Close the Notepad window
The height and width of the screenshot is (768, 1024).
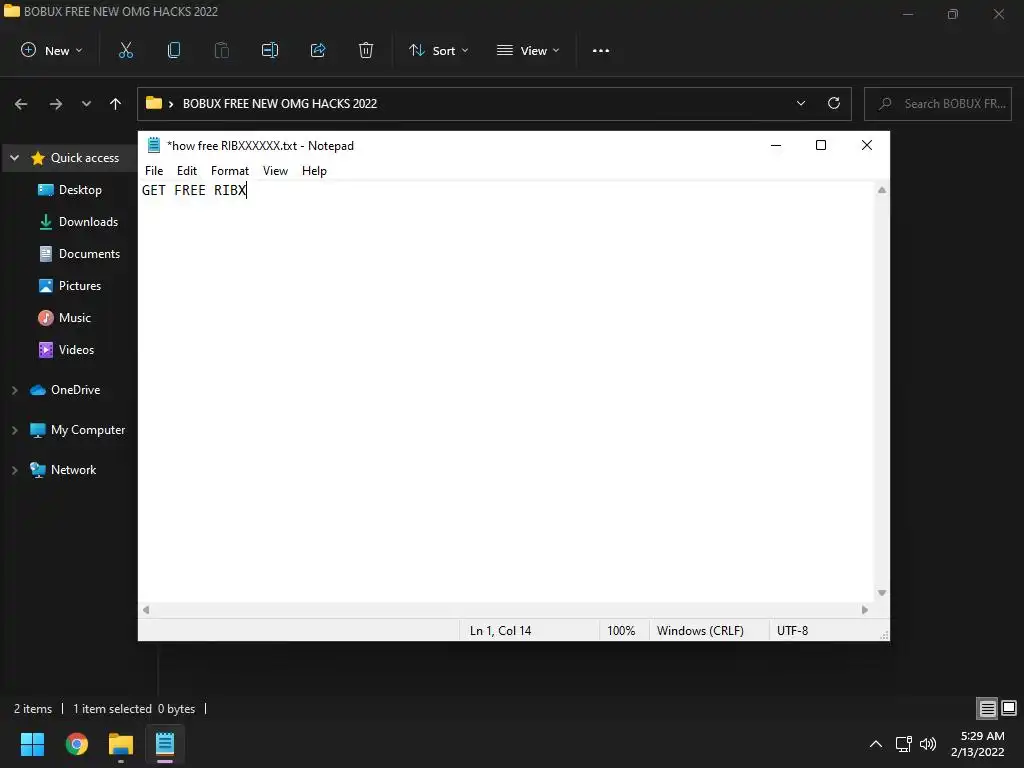coord(867,146)
